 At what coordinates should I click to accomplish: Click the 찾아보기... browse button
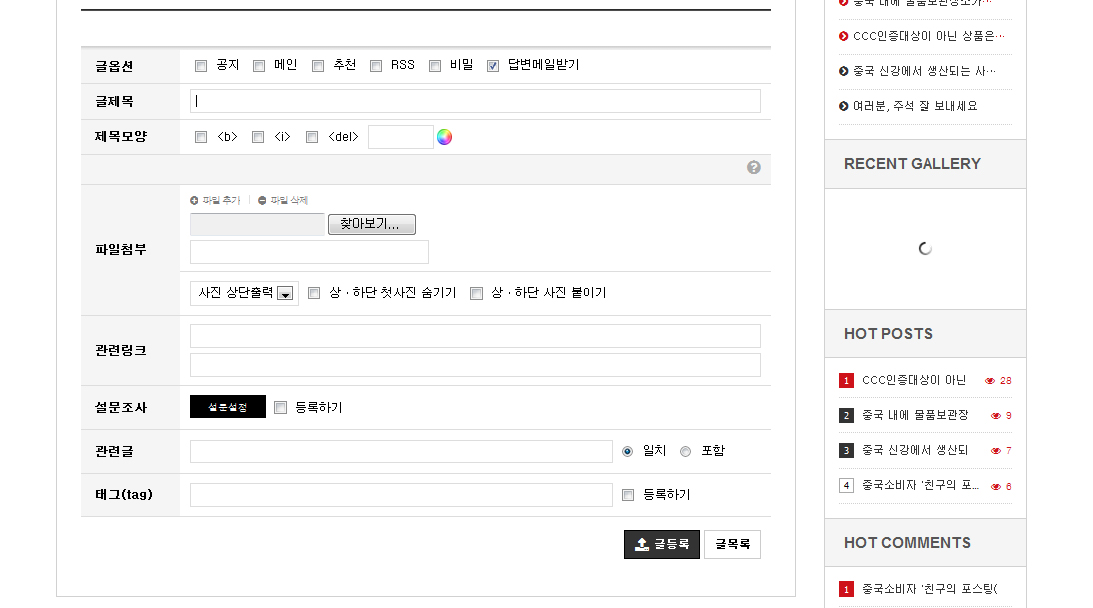pos(372,225)
